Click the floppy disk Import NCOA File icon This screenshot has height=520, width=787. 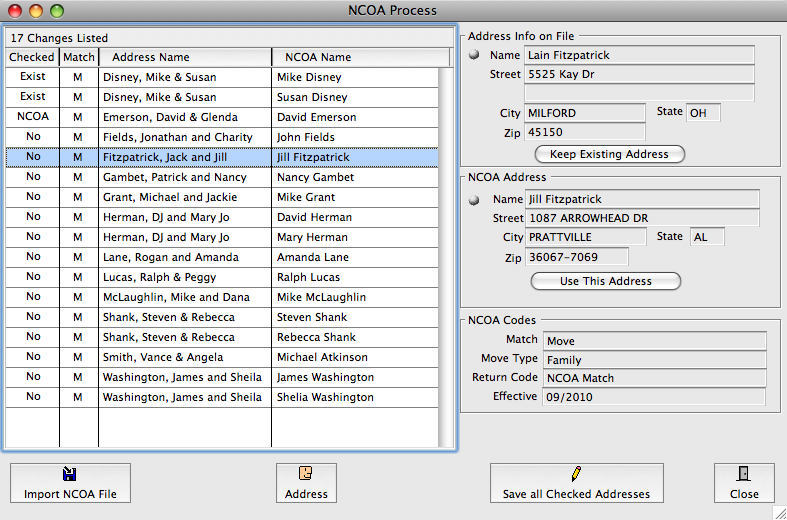70,475
